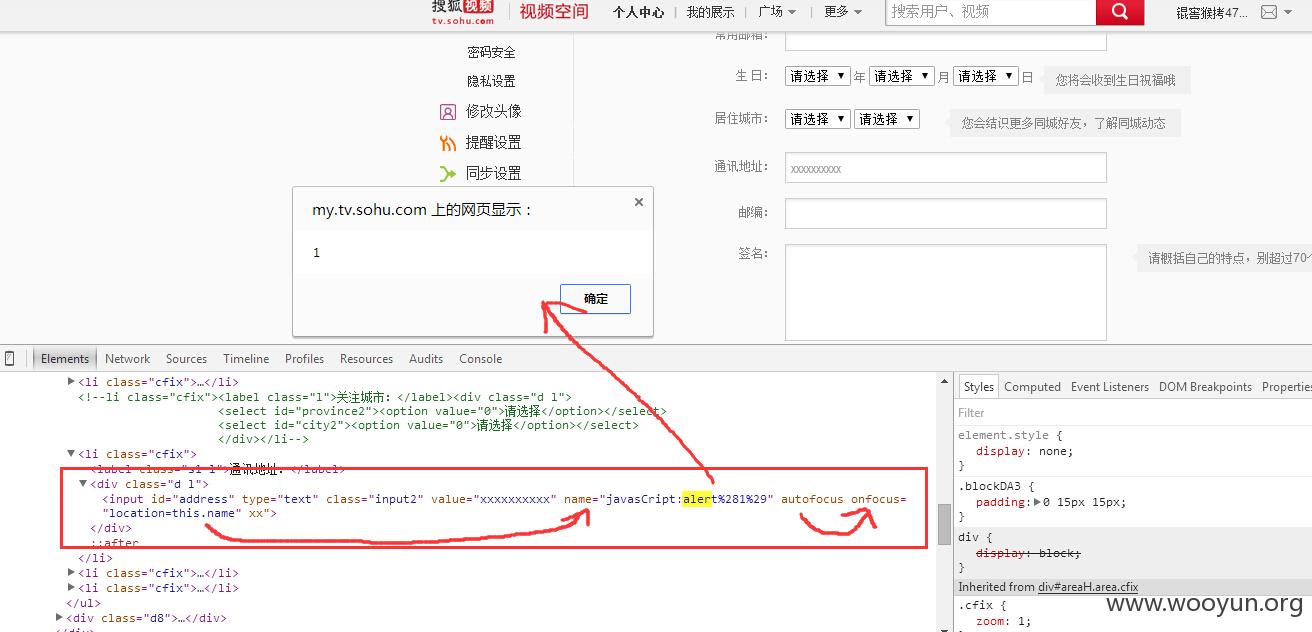Click the Styles Filter input
Image resolution: width=1312 pixels, height=632 pixels.
(1134, 413)
